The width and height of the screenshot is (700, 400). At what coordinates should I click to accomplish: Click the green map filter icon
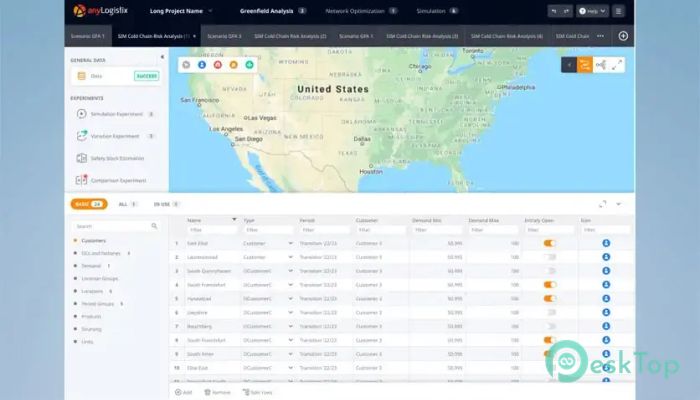pyautogui.click(x=249, y=65)
